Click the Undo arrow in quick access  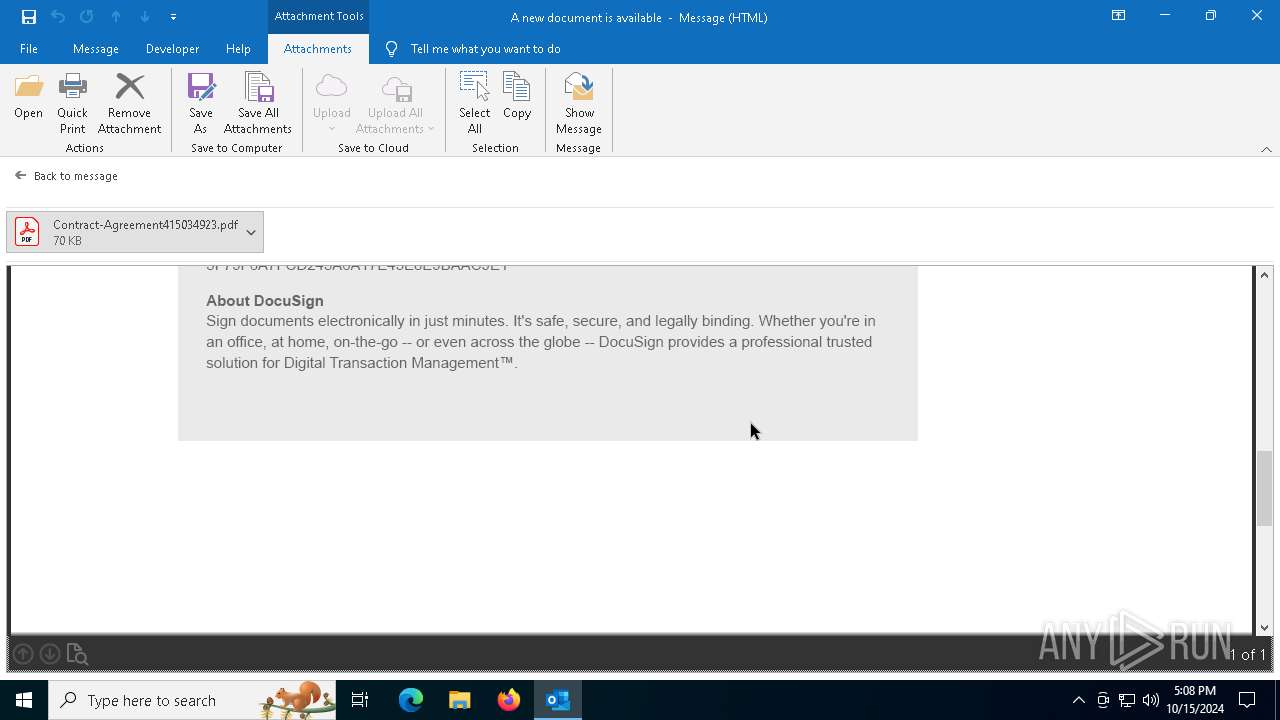click(58, 17)
